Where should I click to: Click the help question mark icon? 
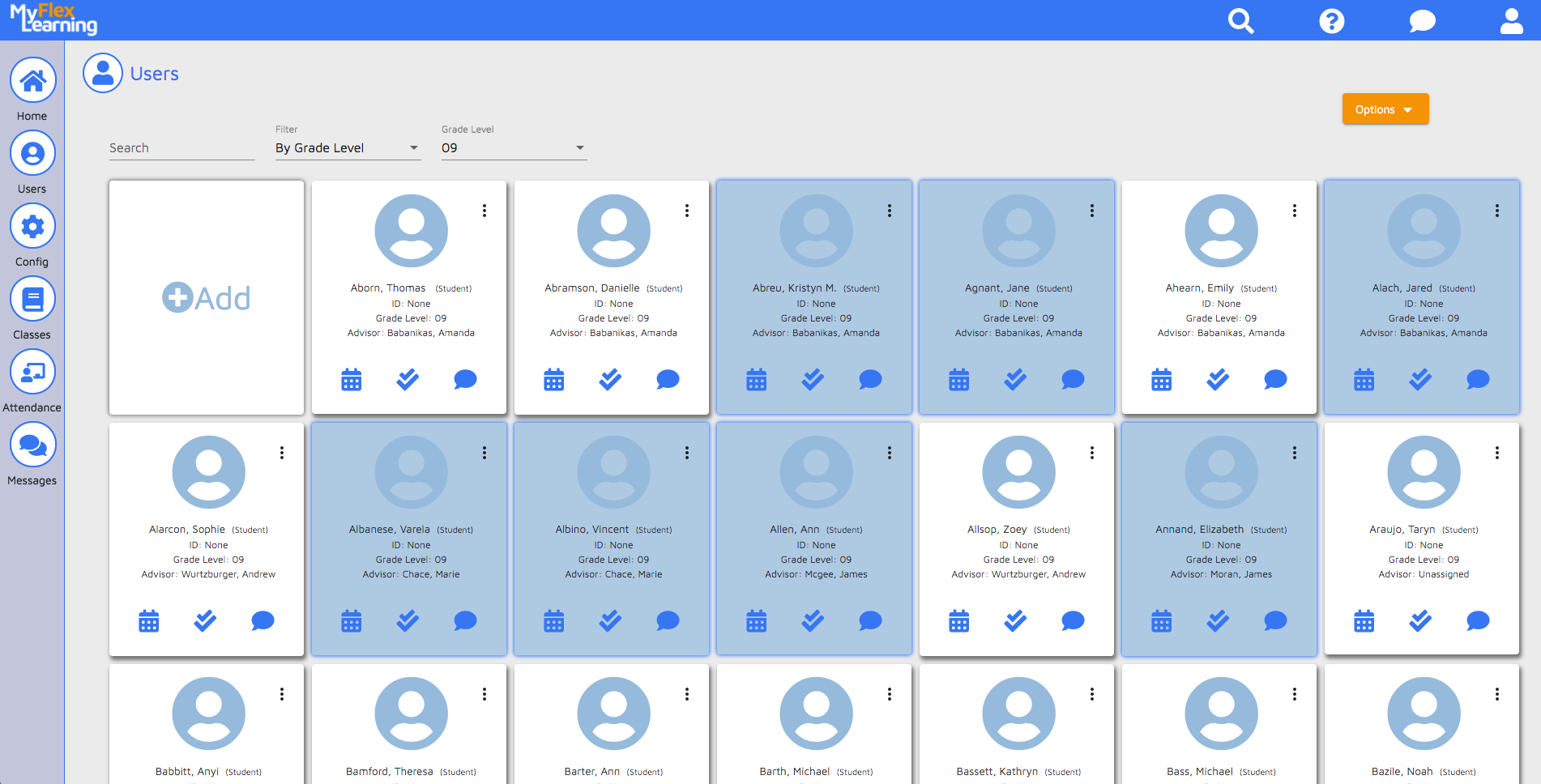click(1331, 20)
